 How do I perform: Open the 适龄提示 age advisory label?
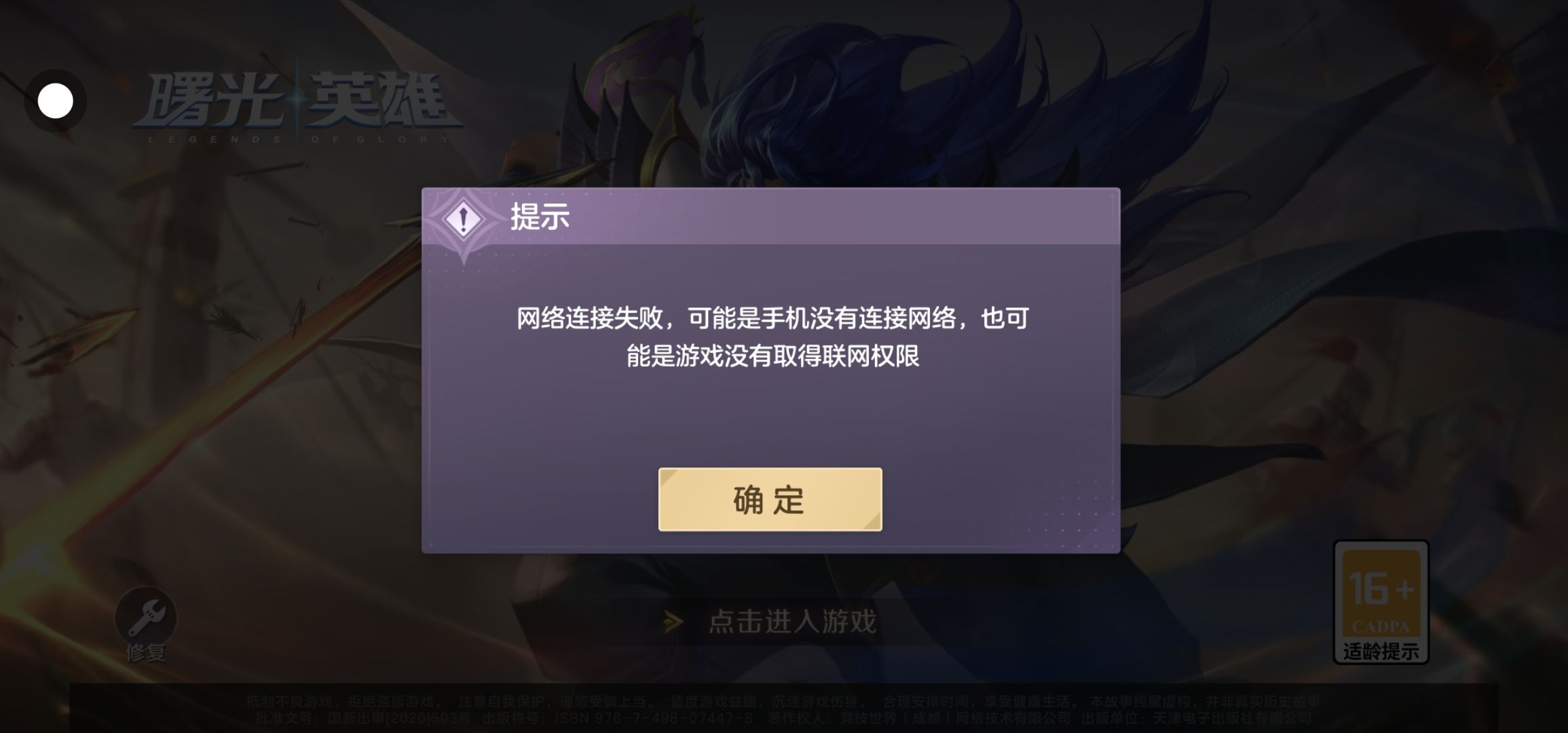[x=1381, y=651]
